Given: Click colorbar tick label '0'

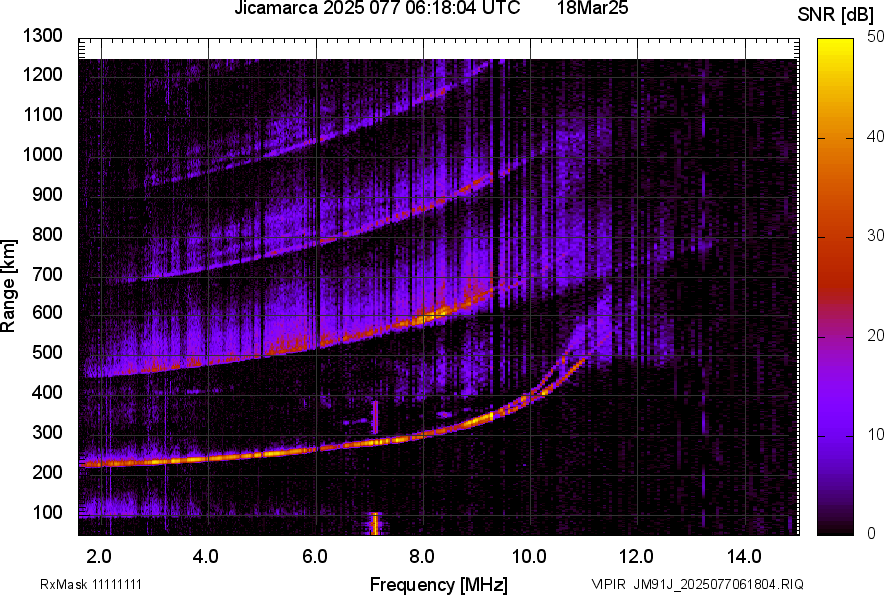Looking at the screenshot, I should pos(872,532).
